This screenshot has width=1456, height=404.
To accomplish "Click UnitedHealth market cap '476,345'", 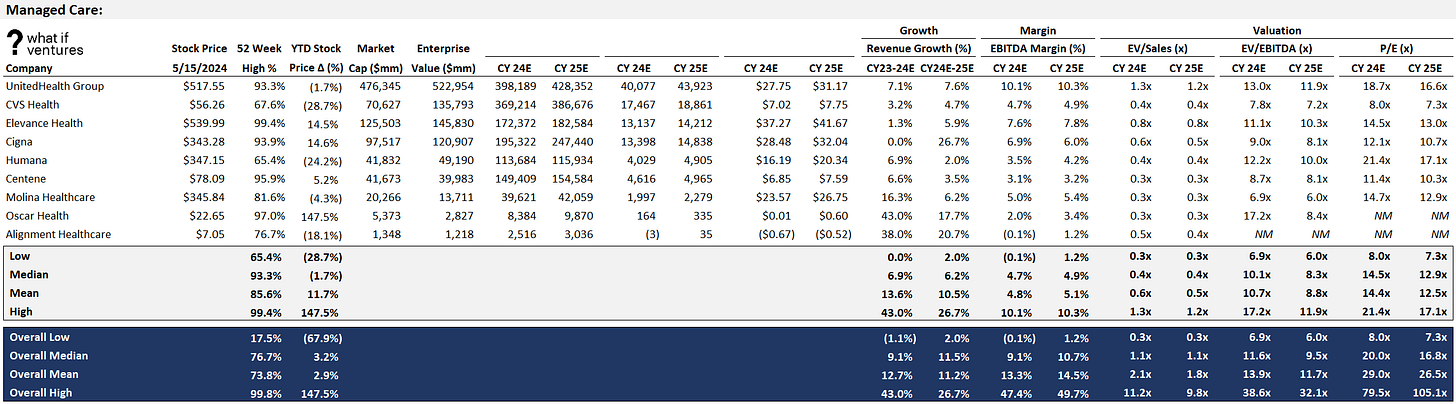I will tap(383, 86).
